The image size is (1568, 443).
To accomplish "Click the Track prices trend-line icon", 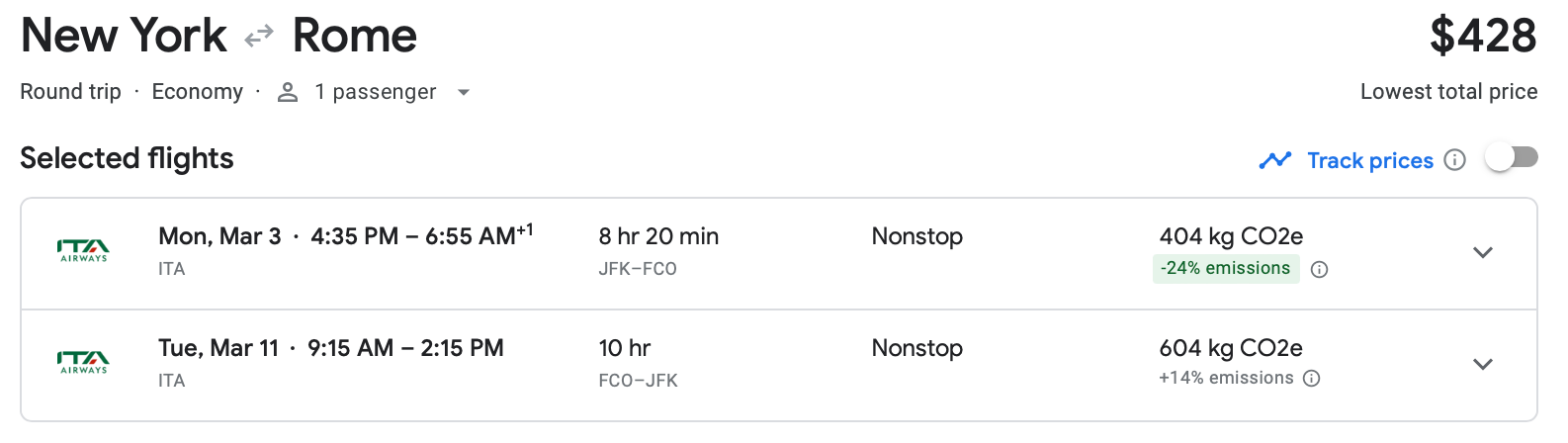I will pyautogui.click(x=1275, y=160).
